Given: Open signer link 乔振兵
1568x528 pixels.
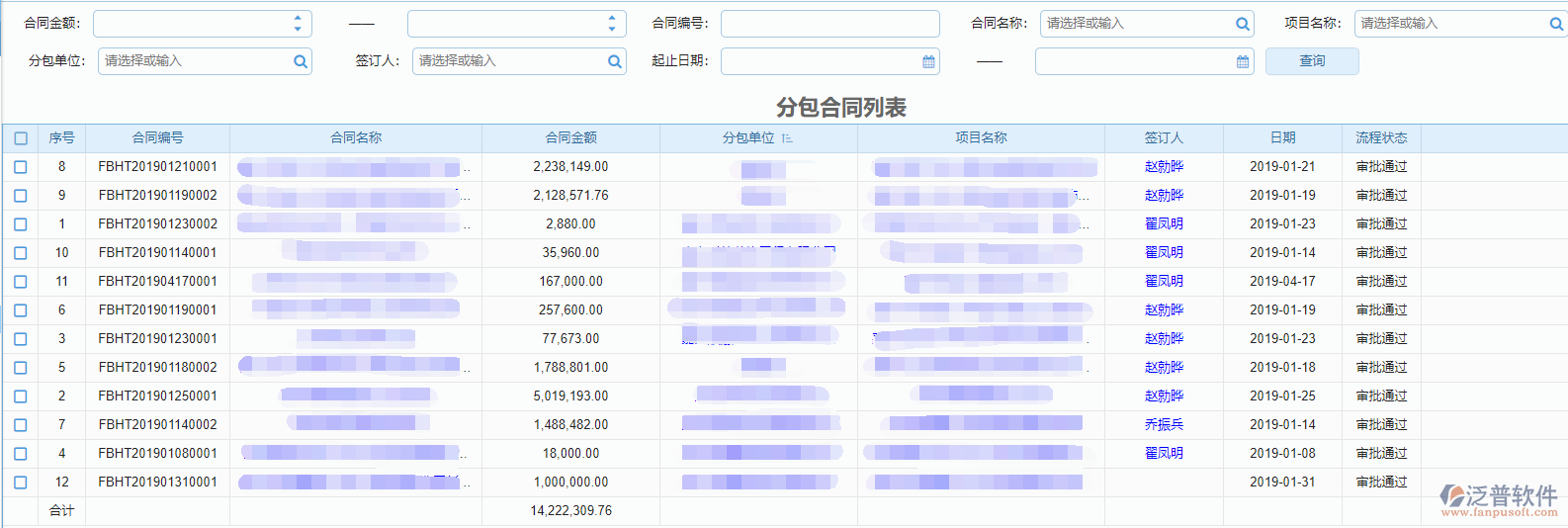Looking at the screenshot, I should tap(1164, 425).
